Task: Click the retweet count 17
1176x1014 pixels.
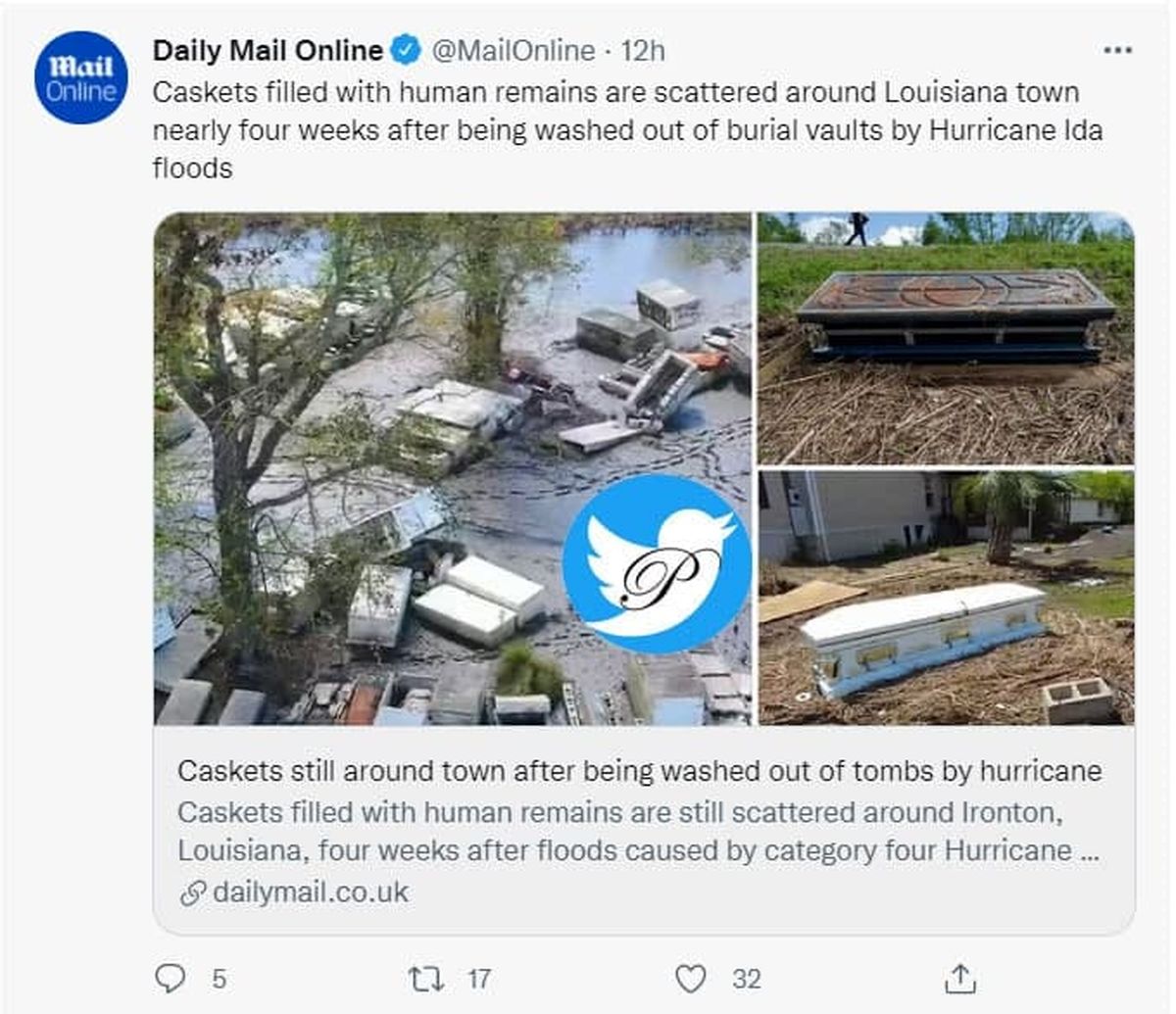Action: (478, 978)
